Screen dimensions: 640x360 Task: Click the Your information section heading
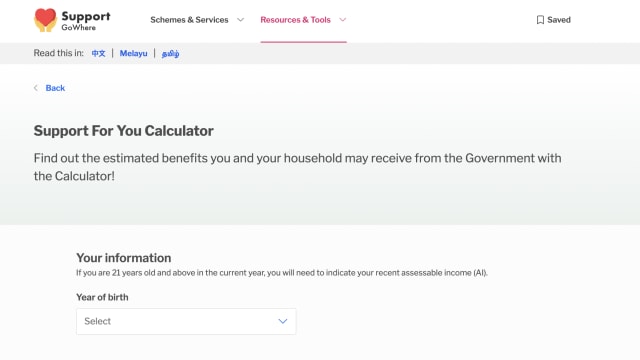[x=124, y=258]
